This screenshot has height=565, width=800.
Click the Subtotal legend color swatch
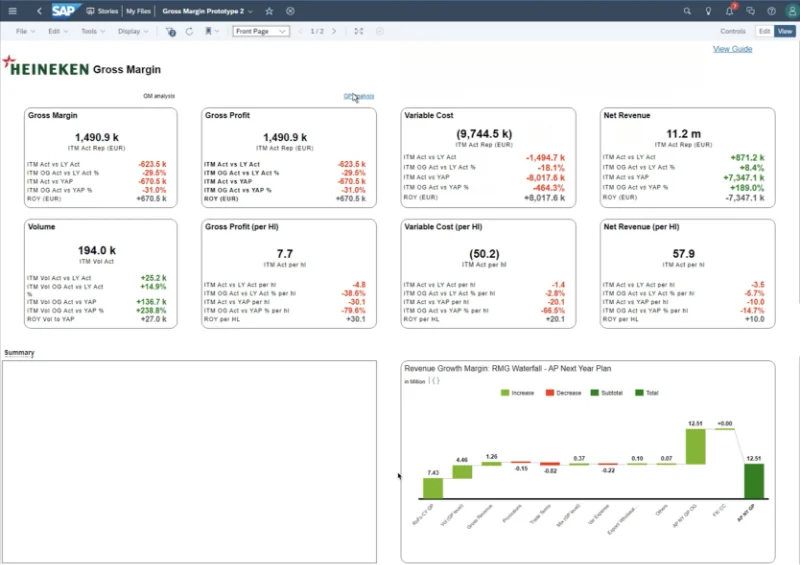(594, 392)
